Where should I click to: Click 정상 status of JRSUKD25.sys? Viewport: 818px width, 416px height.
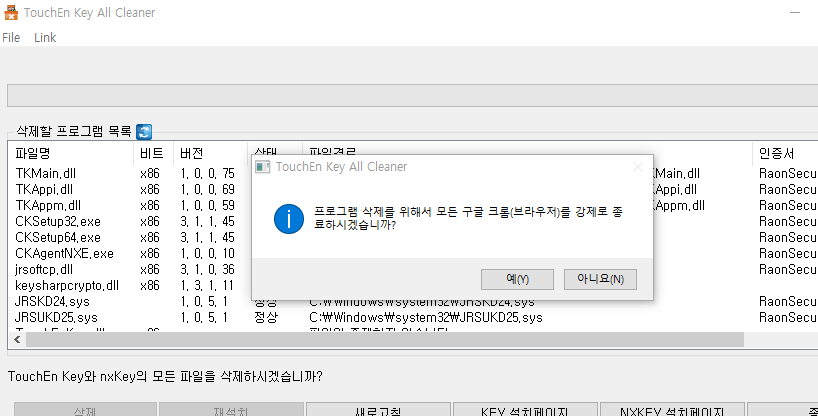coord(266,318)
